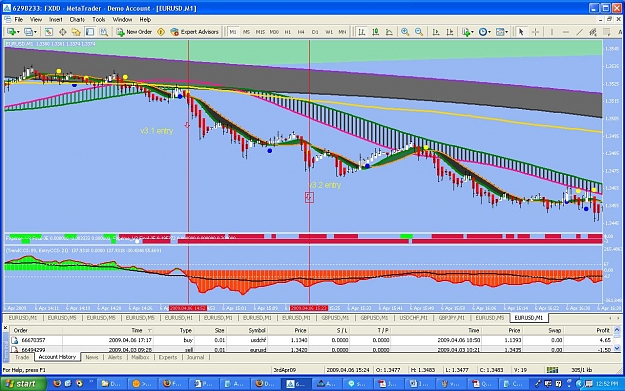
Task: Select the arrow cursor tool
Action: coord(521,32)
